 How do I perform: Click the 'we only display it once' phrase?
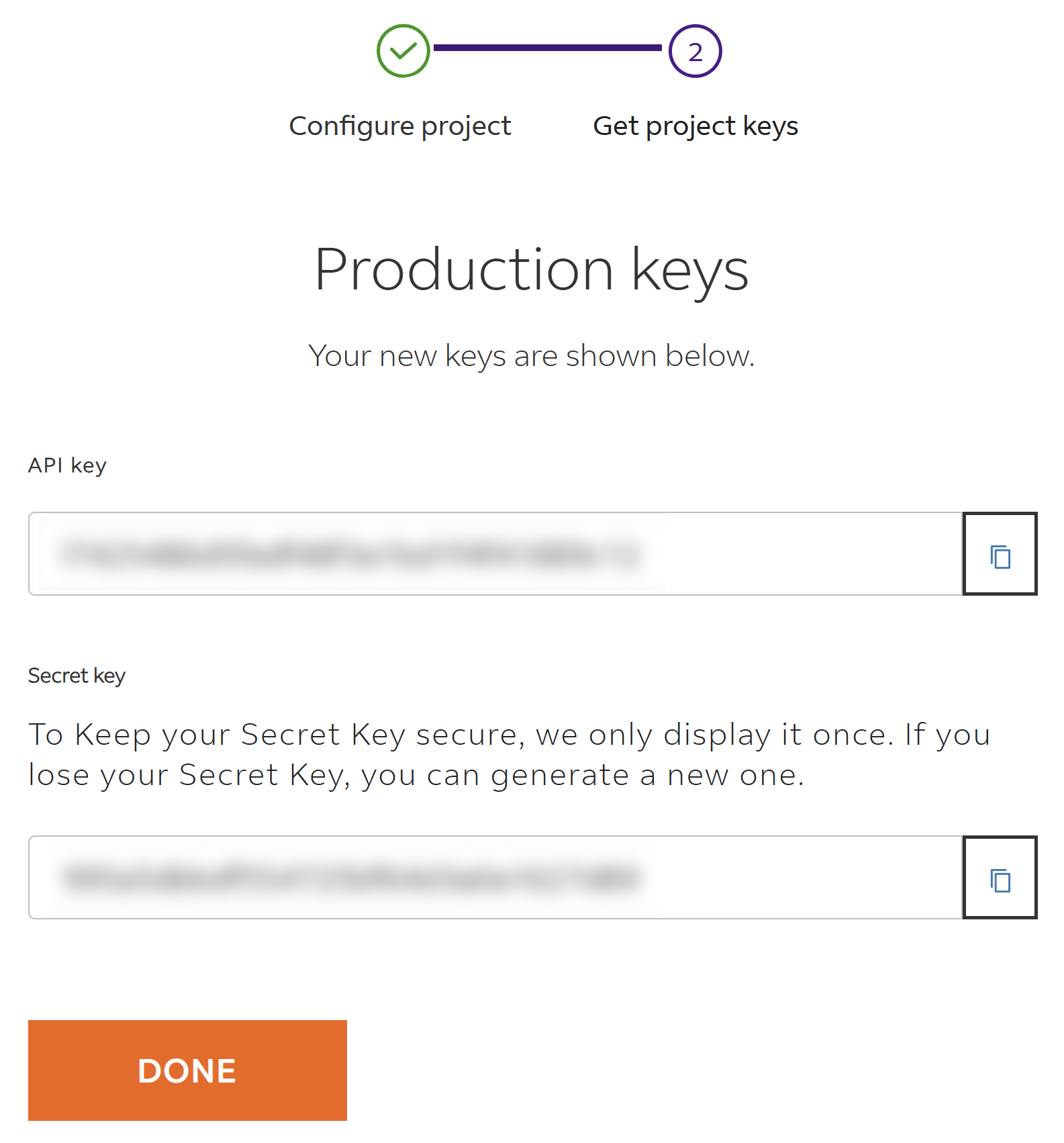[x=715, y=735]
